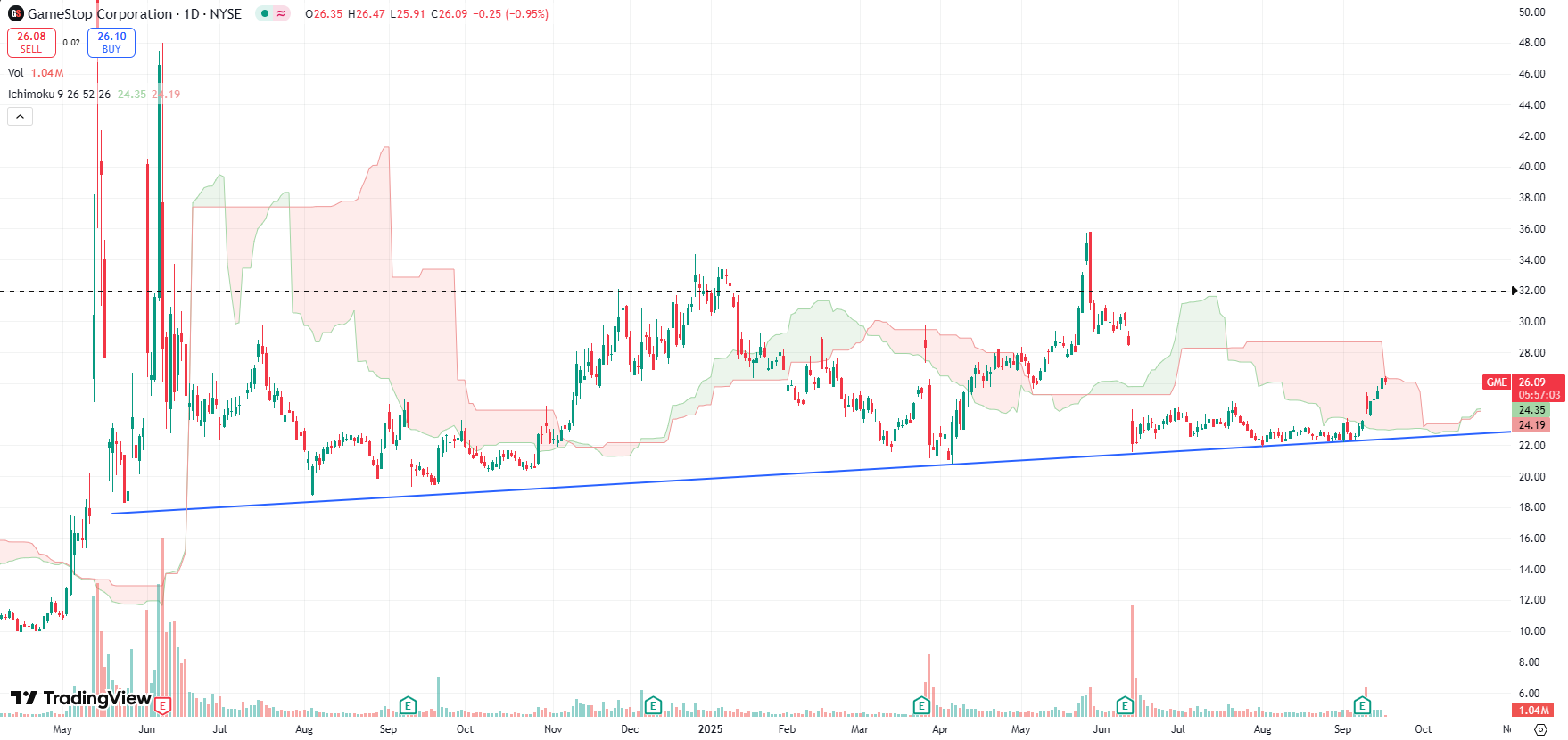Click the pink 24.19 Ichimoku axis label
This screenshot has width=1568, height=740.
1532,425
